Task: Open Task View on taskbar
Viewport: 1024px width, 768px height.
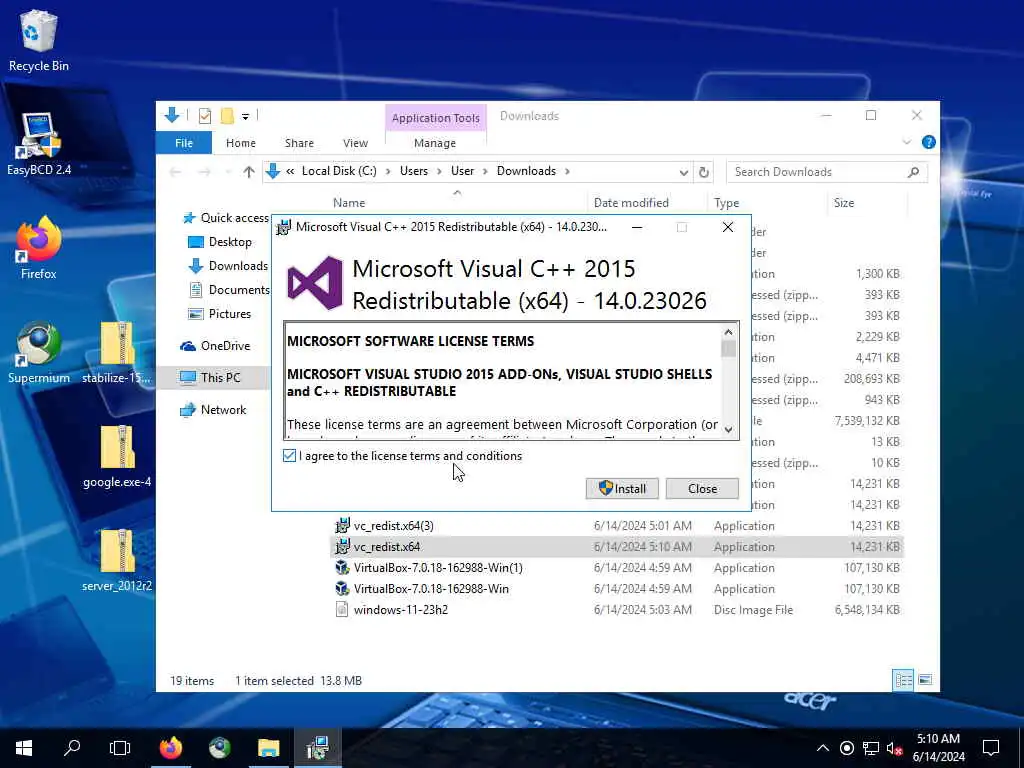Action: coord(120,748)
